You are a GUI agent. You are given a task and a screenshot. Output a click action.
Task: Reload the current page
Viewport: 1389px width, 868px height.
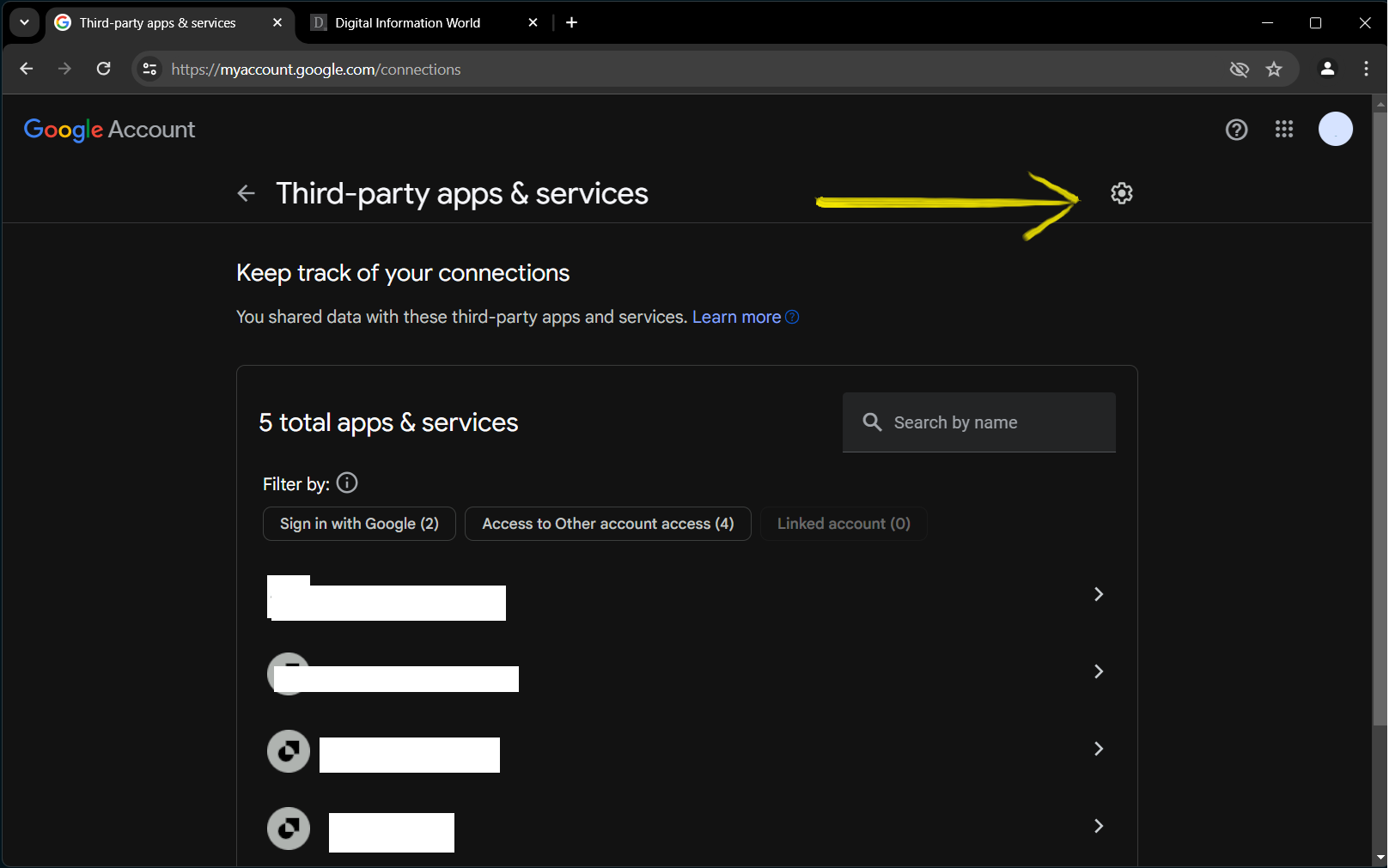[x=103, y=69]
